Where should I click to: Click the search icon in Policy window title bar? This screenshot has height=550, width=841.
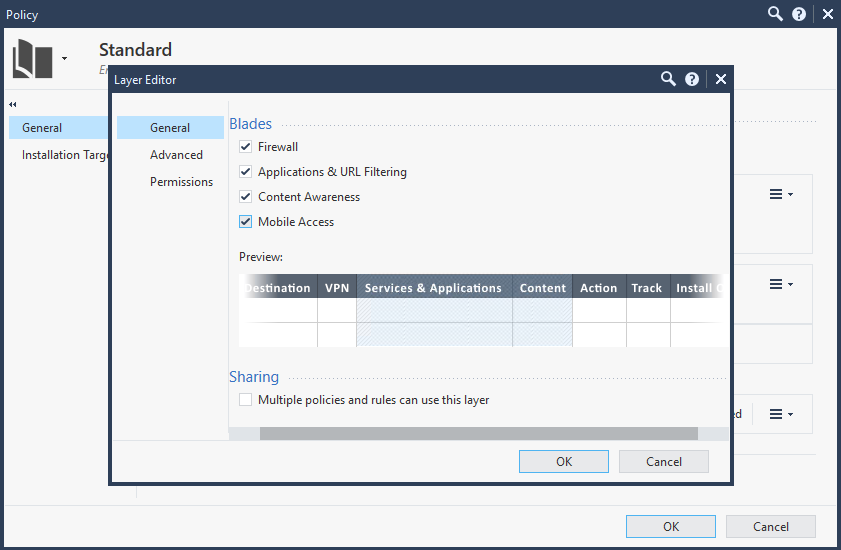click(x=775, y=14)
